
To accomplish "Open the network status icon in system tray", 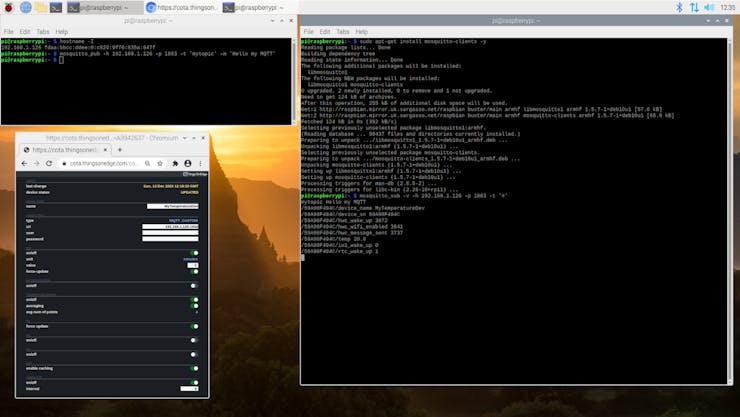I will (695, 7).
